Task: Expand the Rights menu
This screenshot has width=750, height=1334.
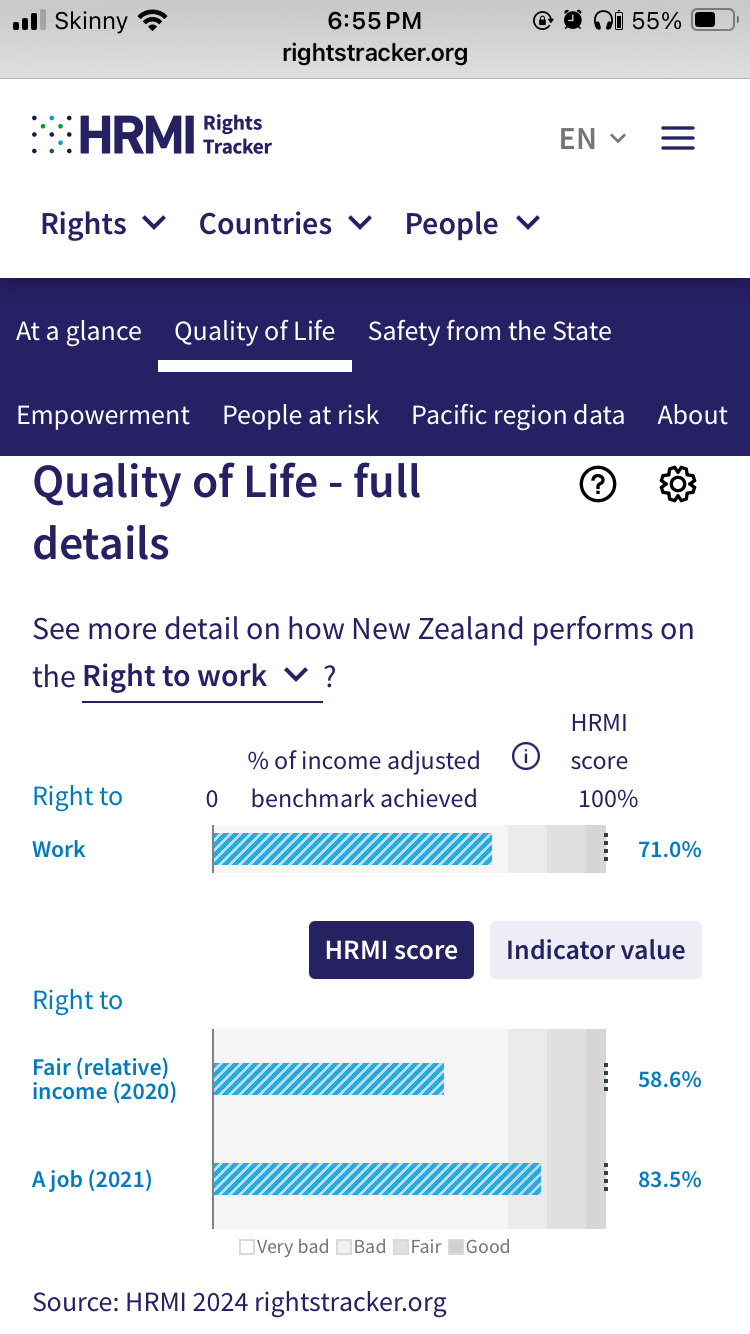Action: pos(103,224)
